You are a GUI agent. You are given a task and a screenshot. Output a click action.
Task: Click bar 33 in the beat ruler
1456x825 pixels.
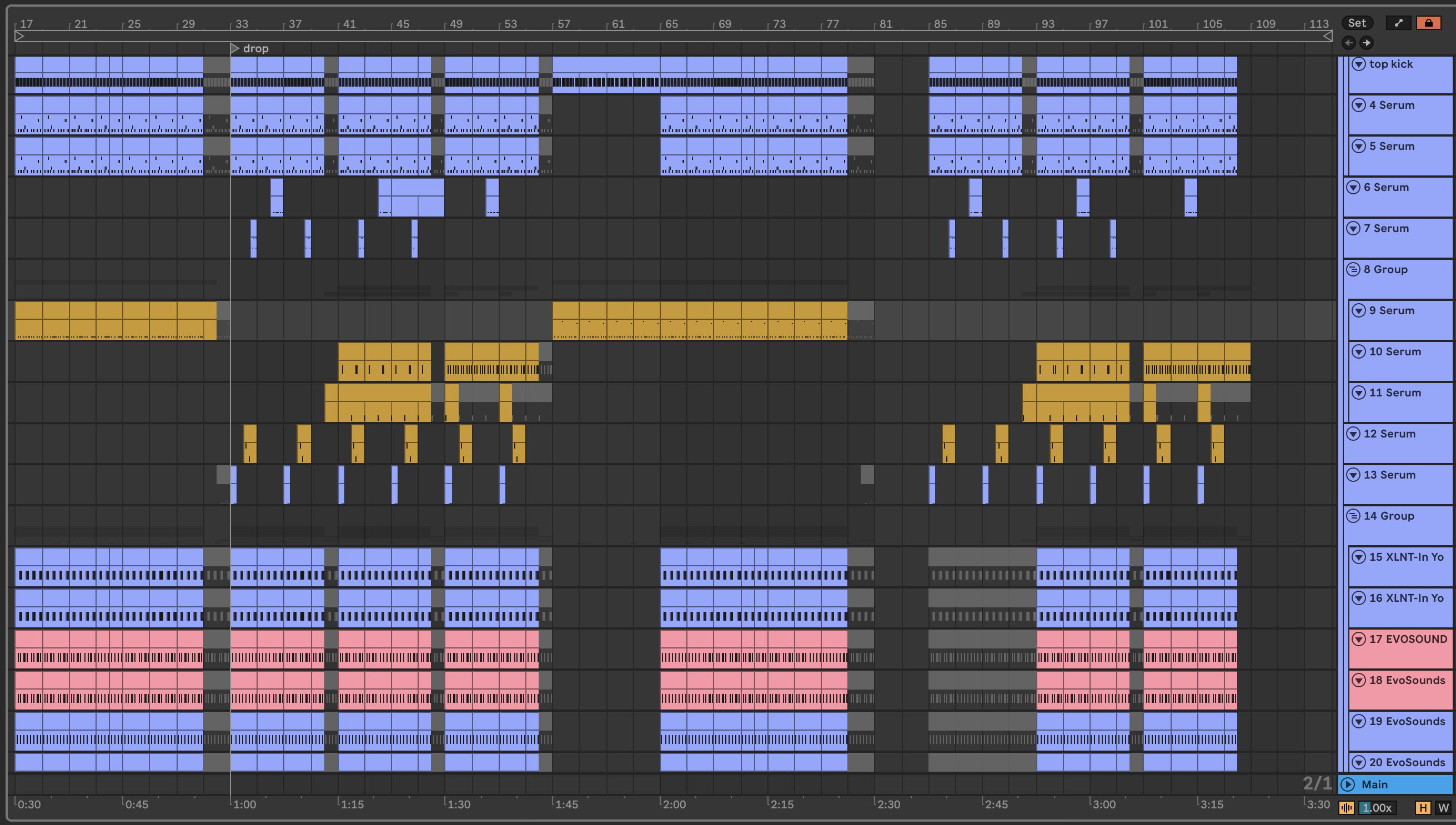pyautogui.click(x=242, y=24)
